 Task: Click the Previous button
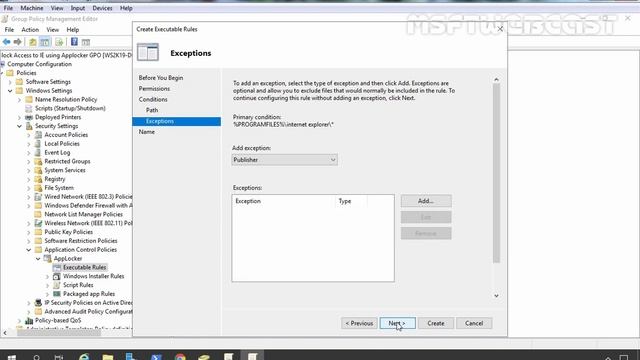pyautogui.click(x=359, y=323)
